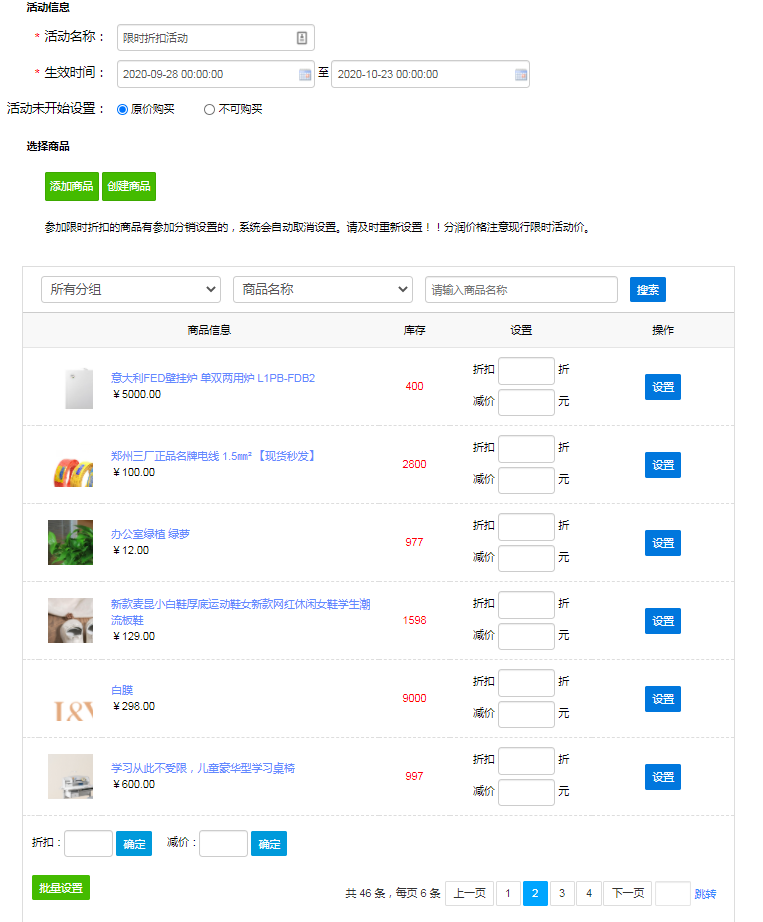Image resolution: width=763 pixels, height=922 pixels.
Task: Focus 减价 field for 办公室绿植 绿萝
Action: click(x=526, y=559)
